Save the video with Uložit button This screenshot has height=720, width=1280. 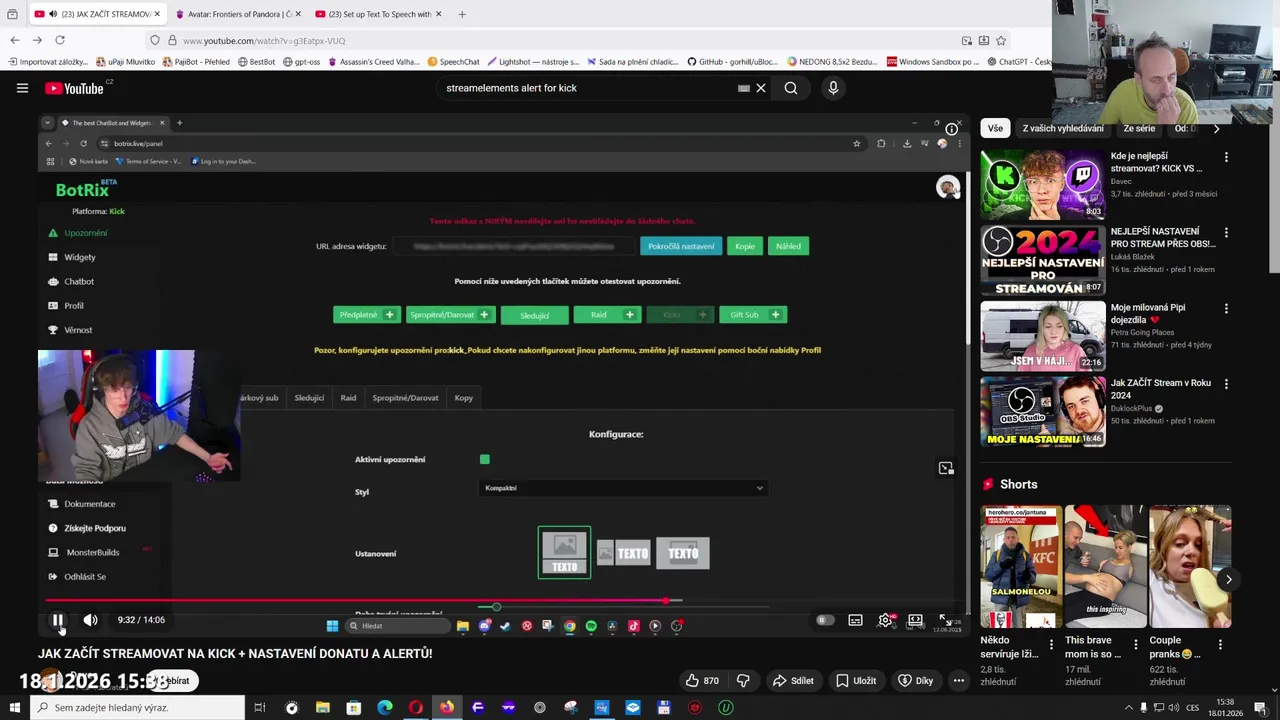pyautogui.click(x=855, y=681)
